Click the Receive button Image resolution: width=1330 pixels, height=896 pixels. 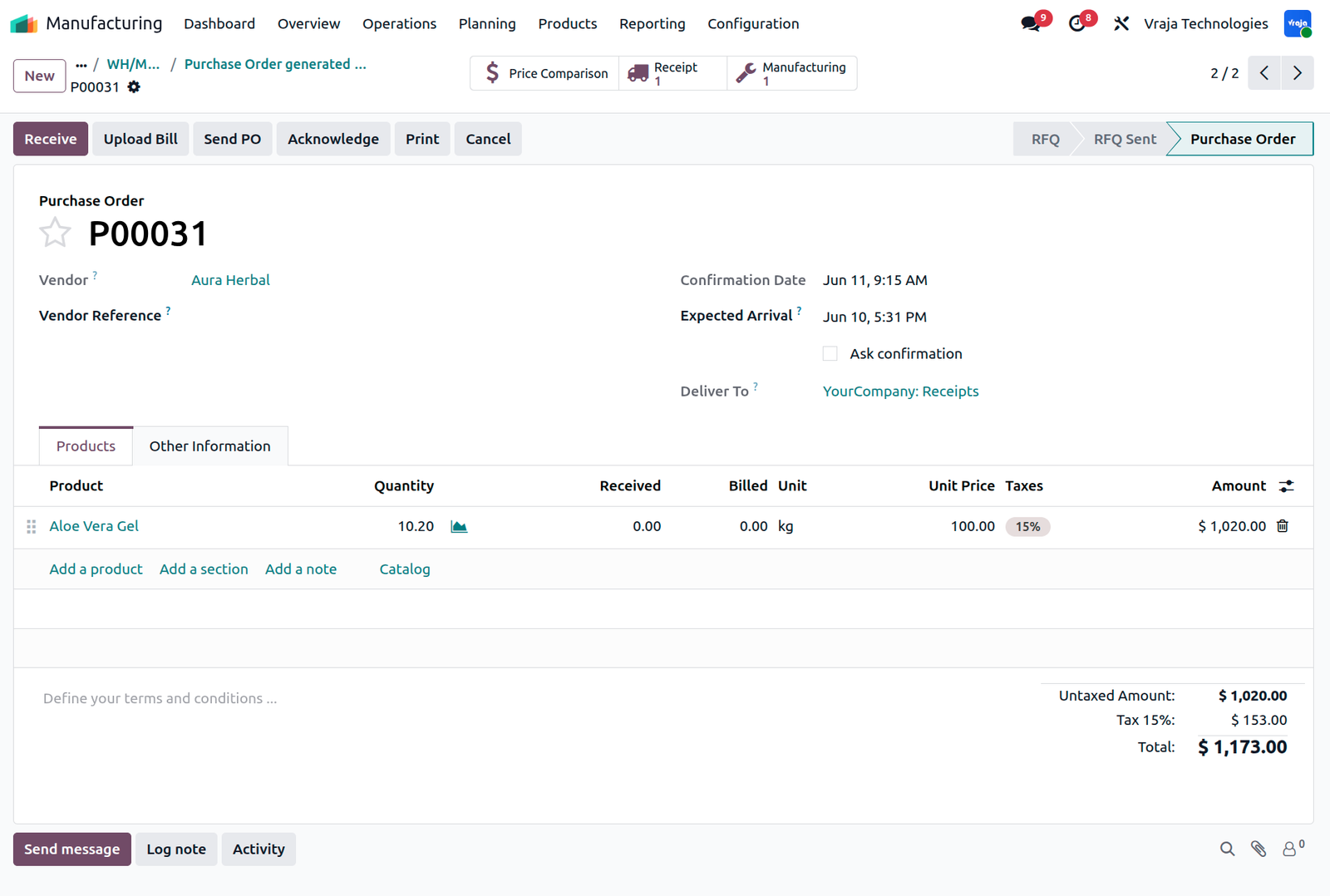51,139
